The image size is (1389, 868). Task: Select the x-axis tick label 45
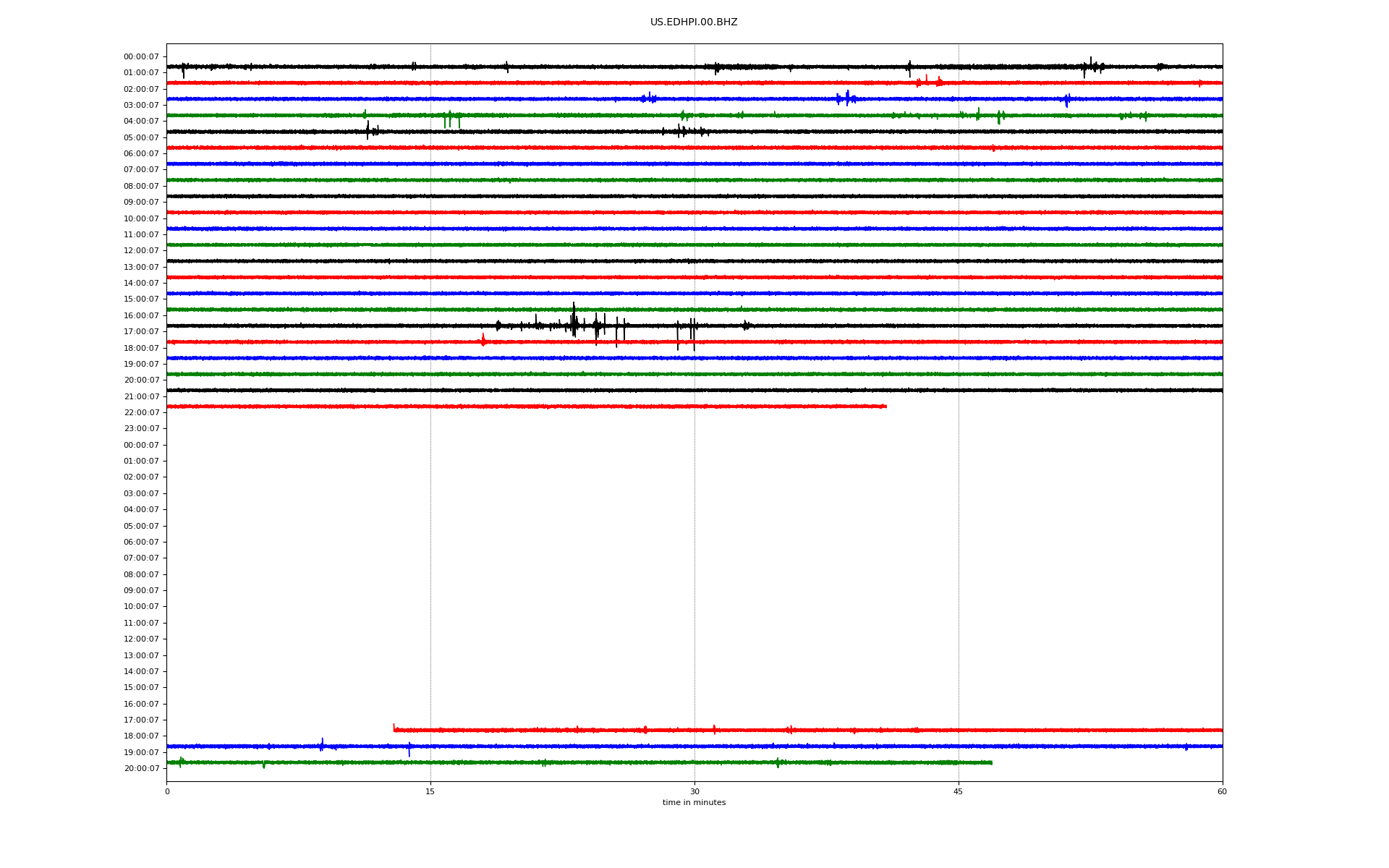click(959, 791)
